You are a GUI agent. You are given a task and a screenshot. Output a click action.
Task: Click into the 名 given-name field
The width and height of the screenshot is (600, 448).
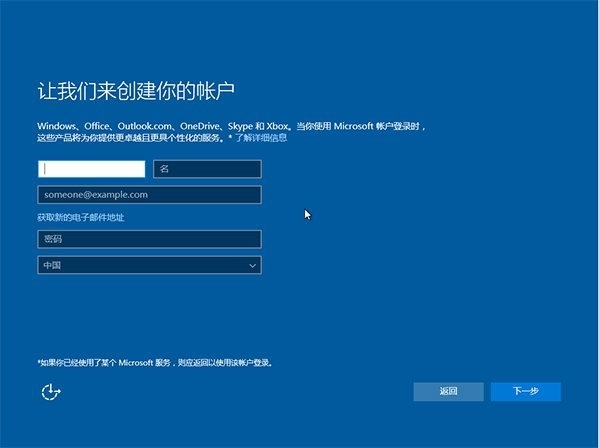click(x=207, y=169)
